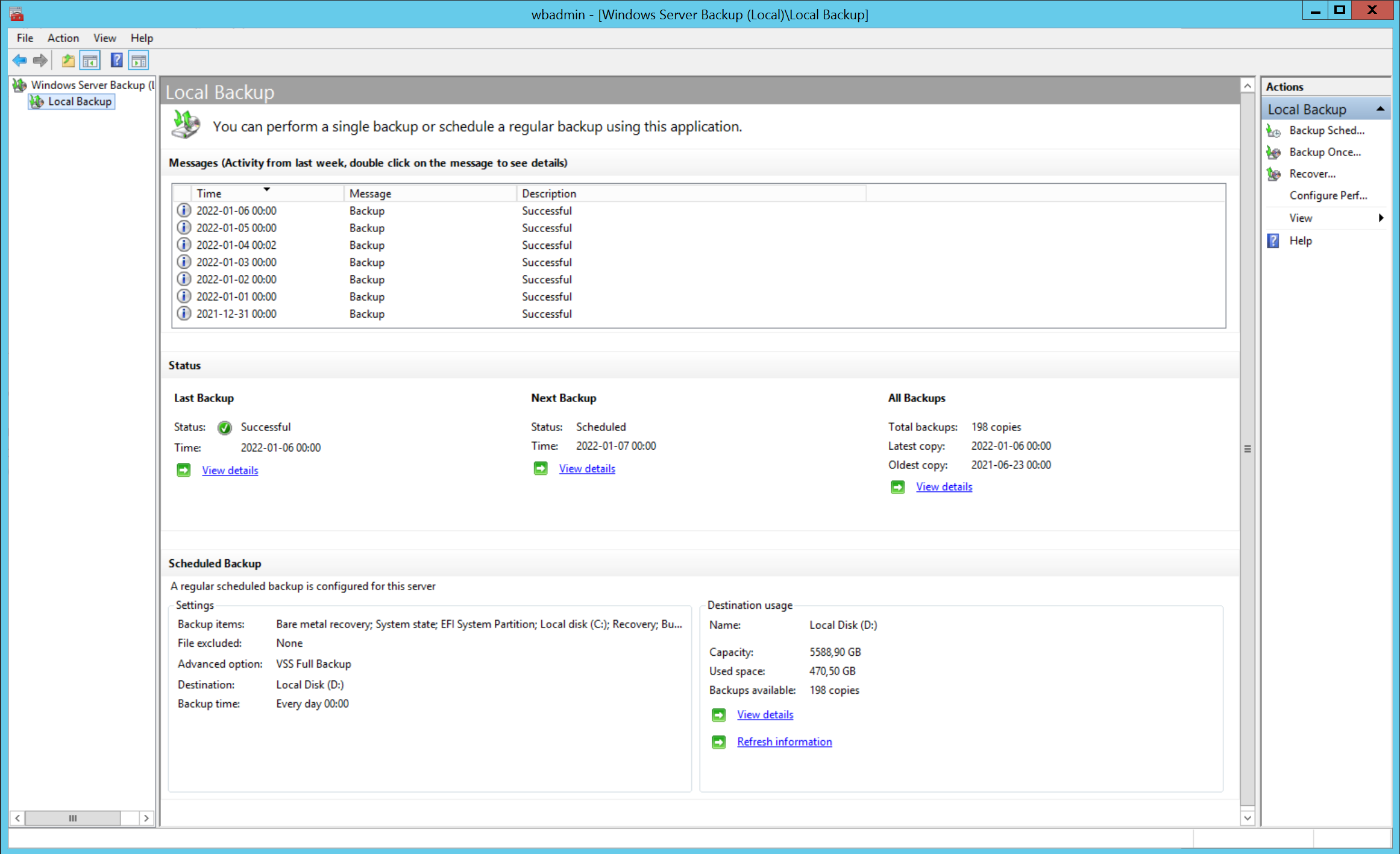Image resolution: width=1400 pixels, height=854 pixels.
Task: Sort messages by Time column header
Action: (x=209, y=193)
